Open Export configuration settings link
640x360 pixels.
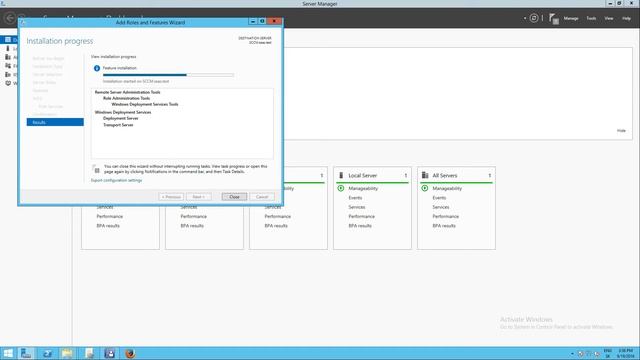tap(116, 180)
